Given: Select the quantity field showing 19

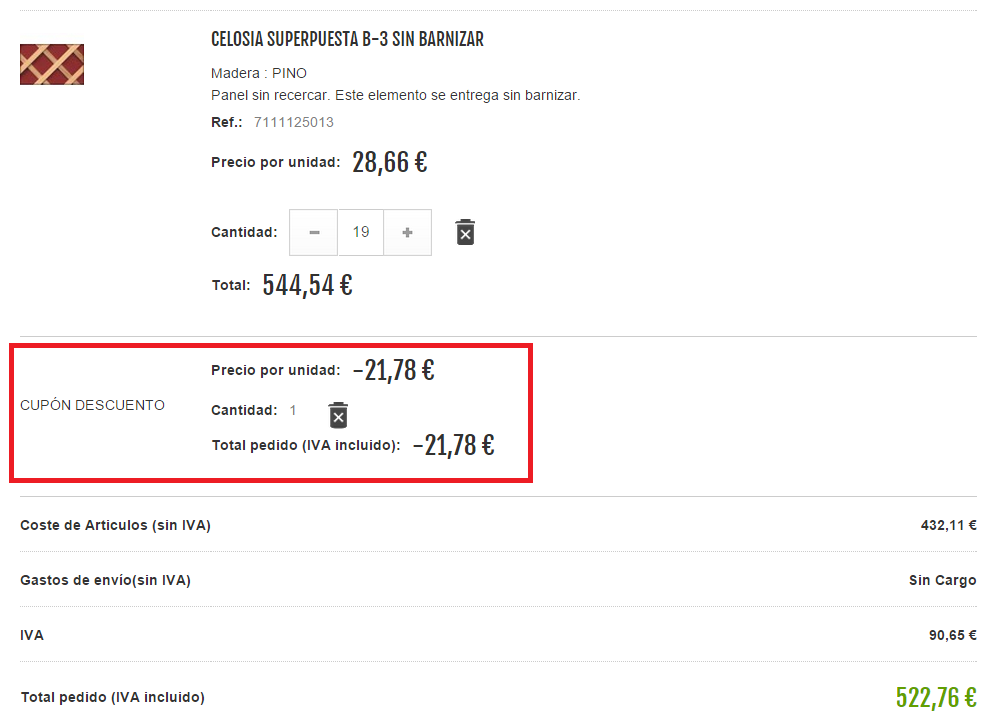Looking at the screenshot, I should click(361, 232).
